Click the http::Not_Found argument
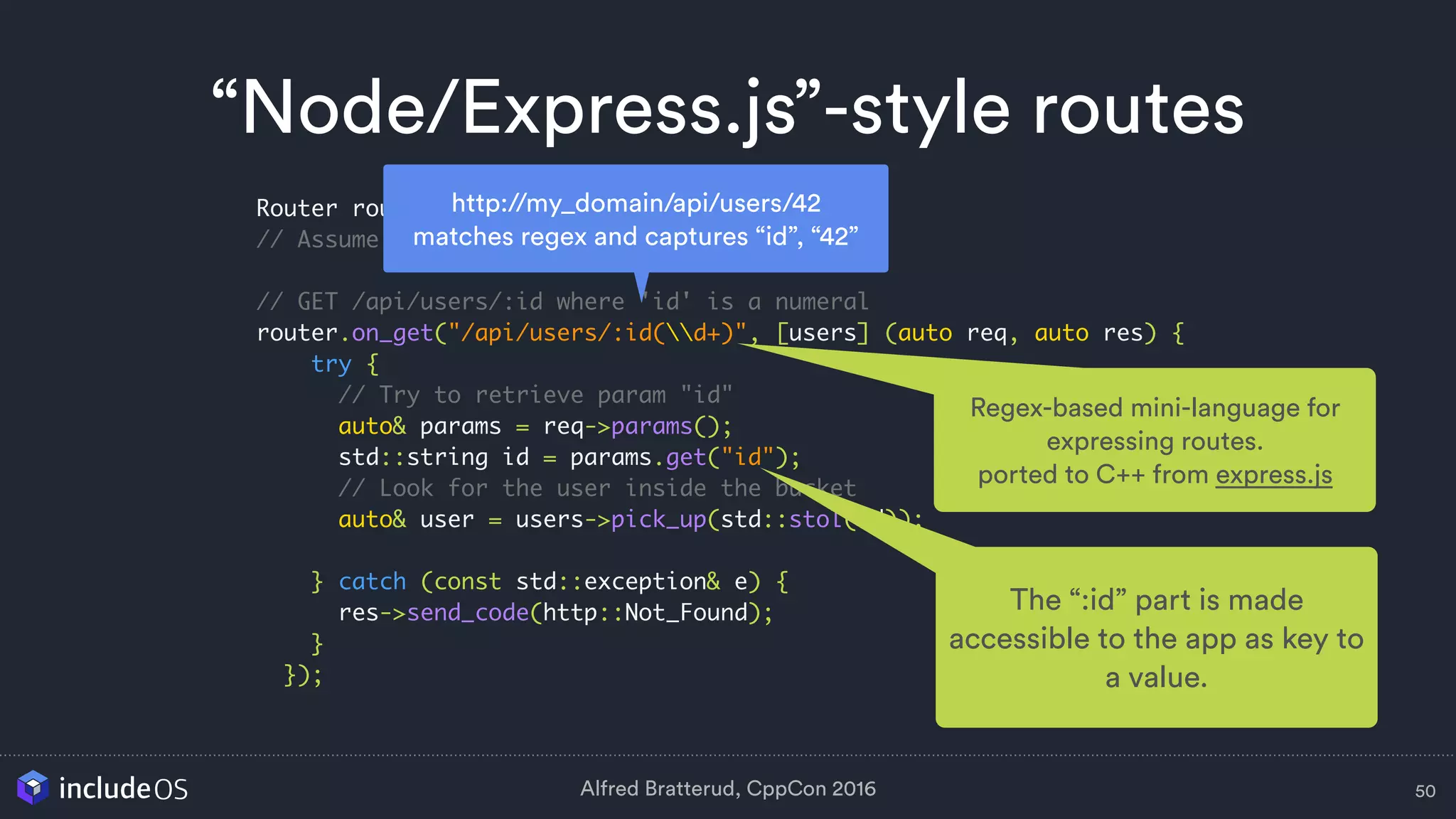 (645, 613)
